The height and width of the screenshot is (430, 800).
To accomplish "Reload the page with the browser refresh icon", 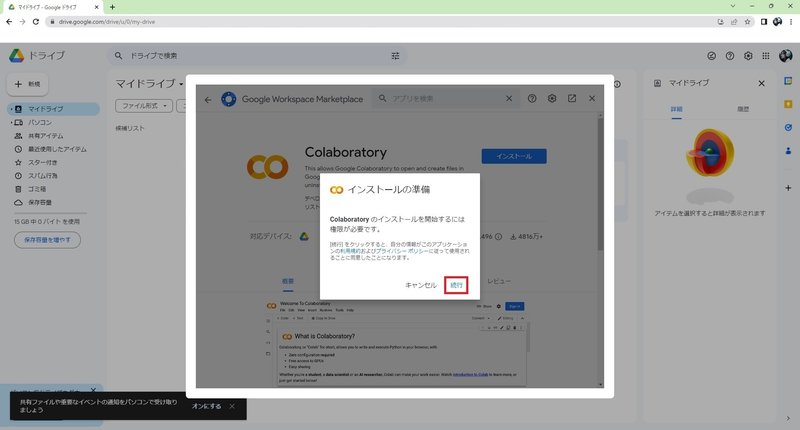I will coord(35,21).
